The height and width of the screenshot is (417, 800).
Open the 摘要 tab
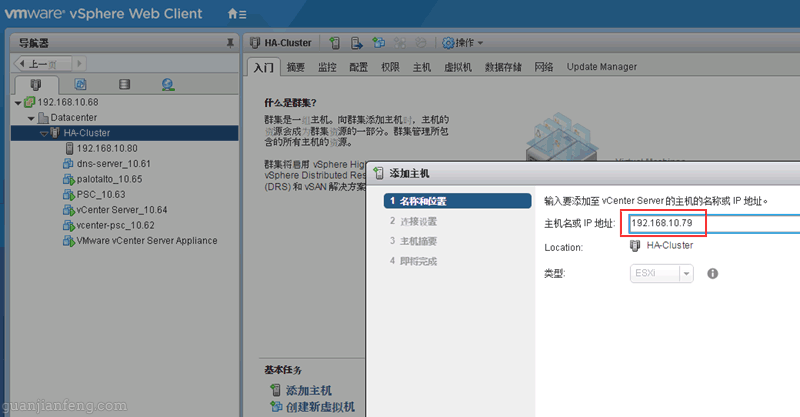(x=295, y=67)
